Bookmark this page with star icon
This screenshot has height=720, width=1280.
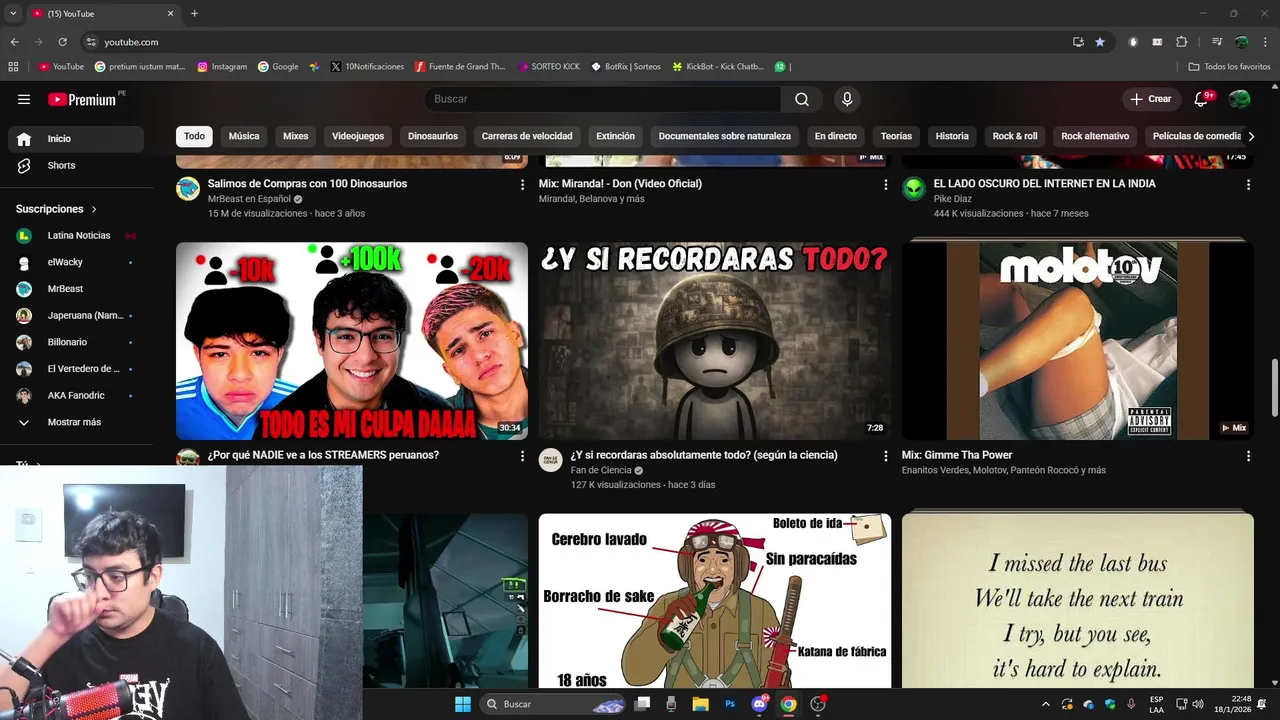[1100, 42]
